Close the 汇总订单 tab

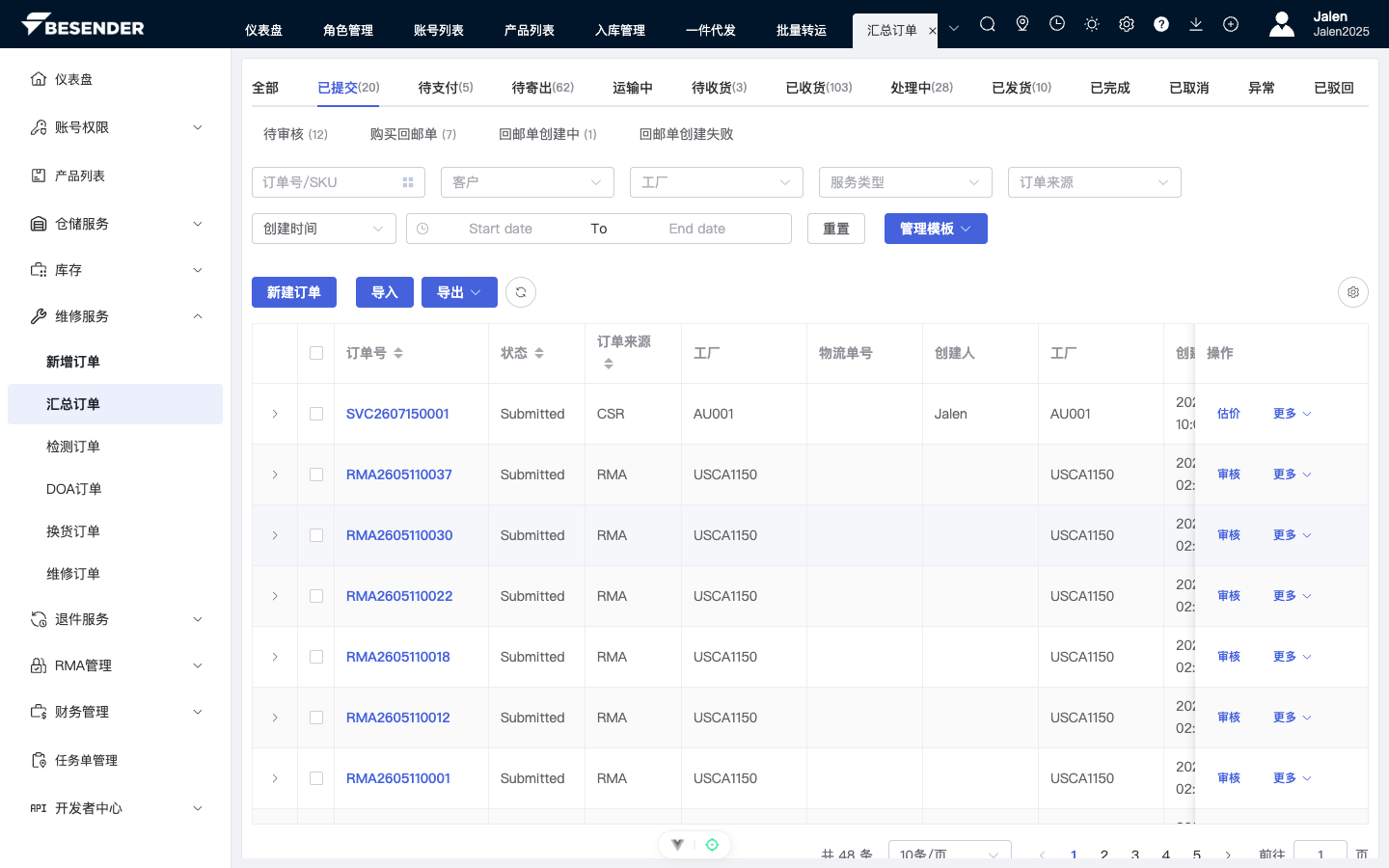click(x=932, y=31)
